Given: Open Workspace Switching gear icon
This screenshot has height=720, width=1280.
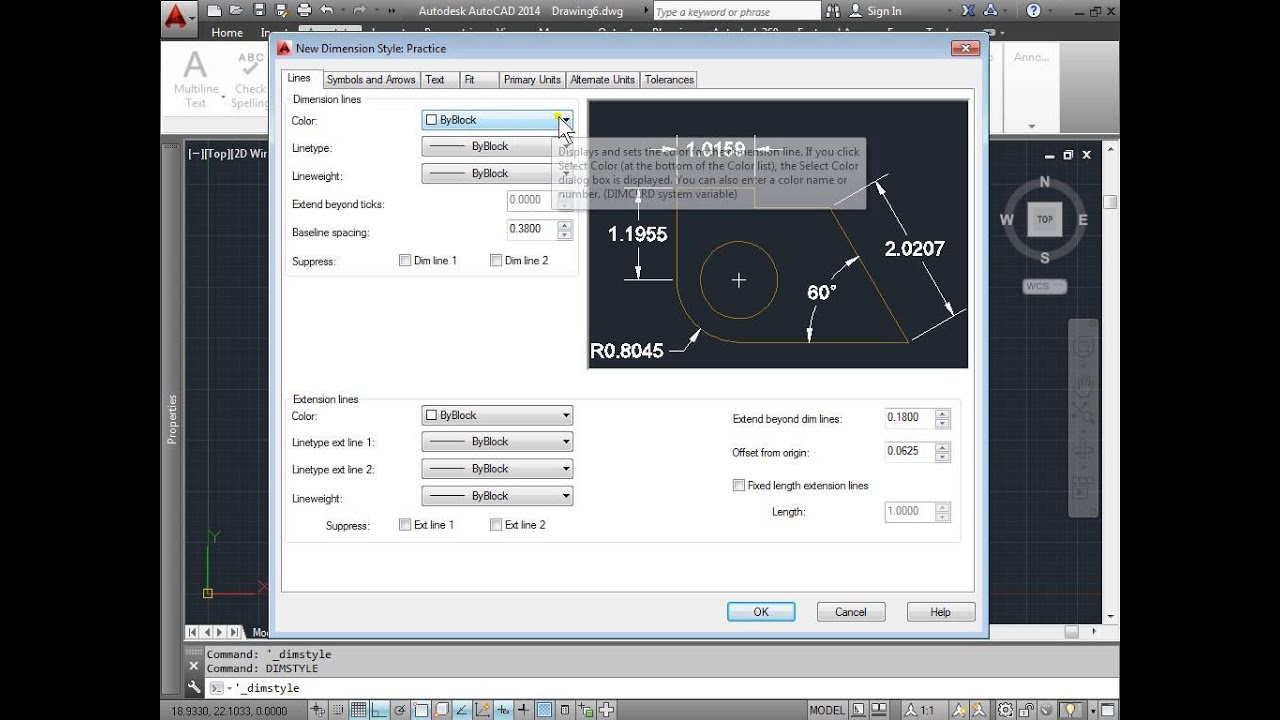Looking at the screenshot, I should 1005,710.
